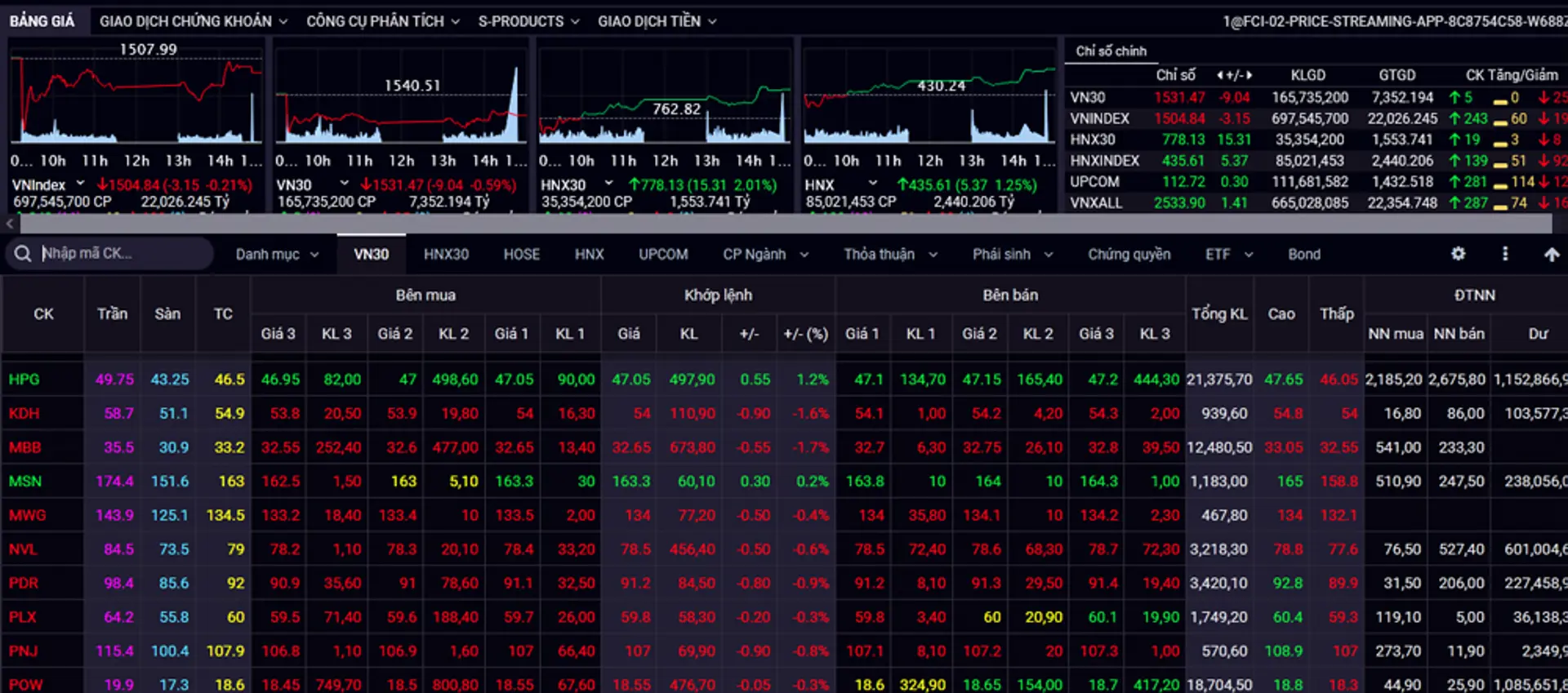Select the VN30 tab
Image resolution: width=1568 pixels, height=693 pixels.
[x=372, y=255]
